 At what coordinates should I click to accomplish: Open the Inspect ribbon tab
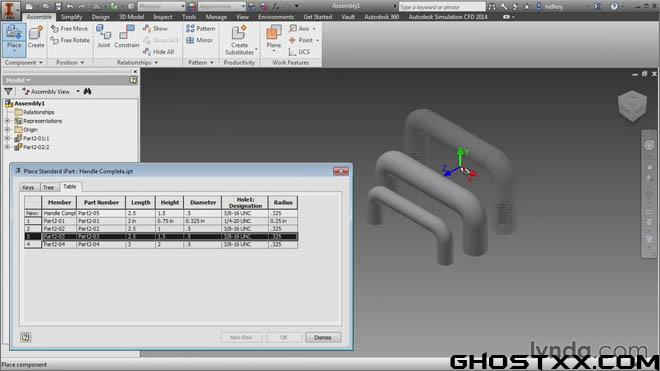[x=163, y=17]
